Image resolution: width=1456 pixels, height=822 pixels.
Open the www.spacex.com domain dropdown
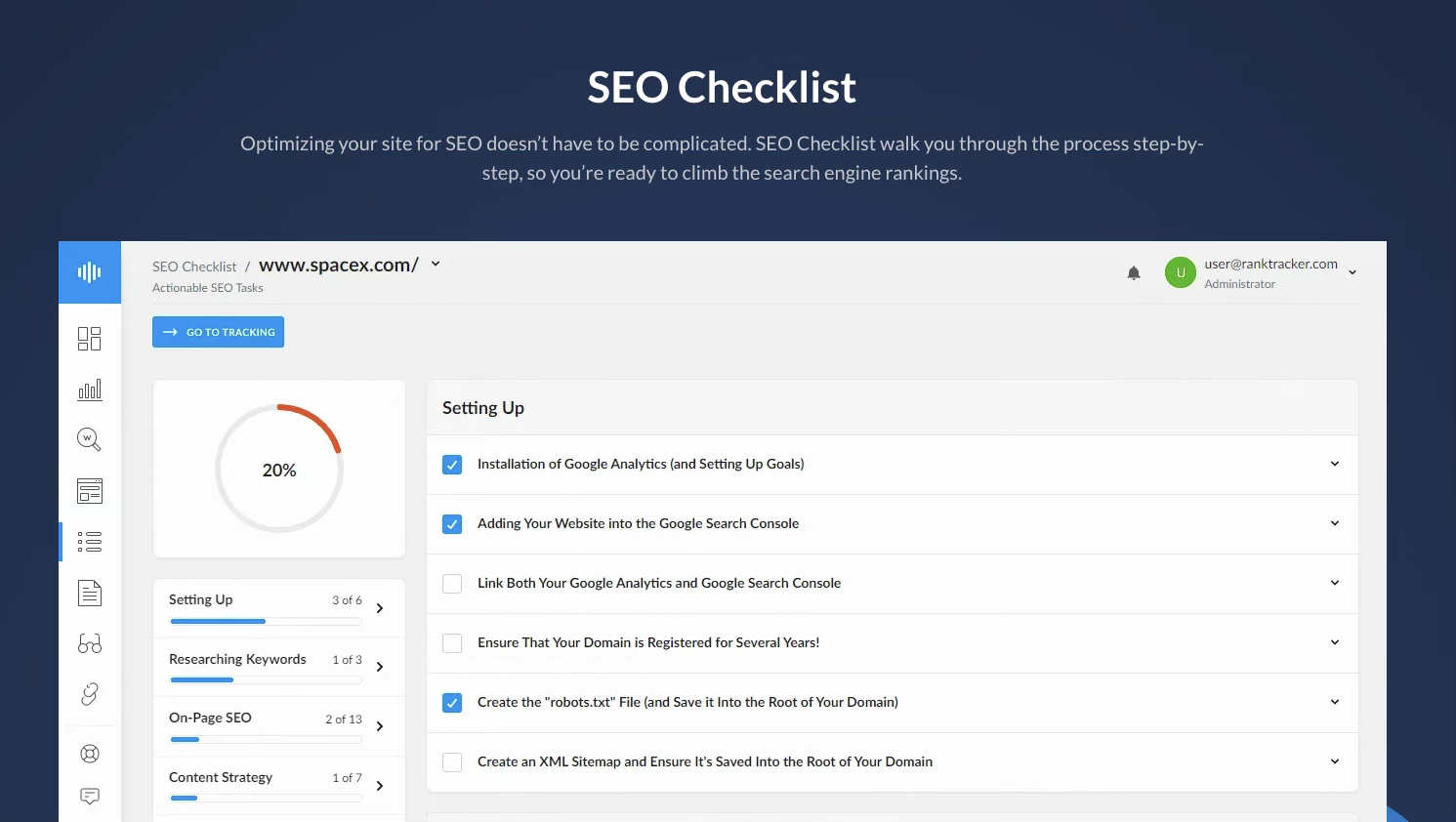click(436, 264)
